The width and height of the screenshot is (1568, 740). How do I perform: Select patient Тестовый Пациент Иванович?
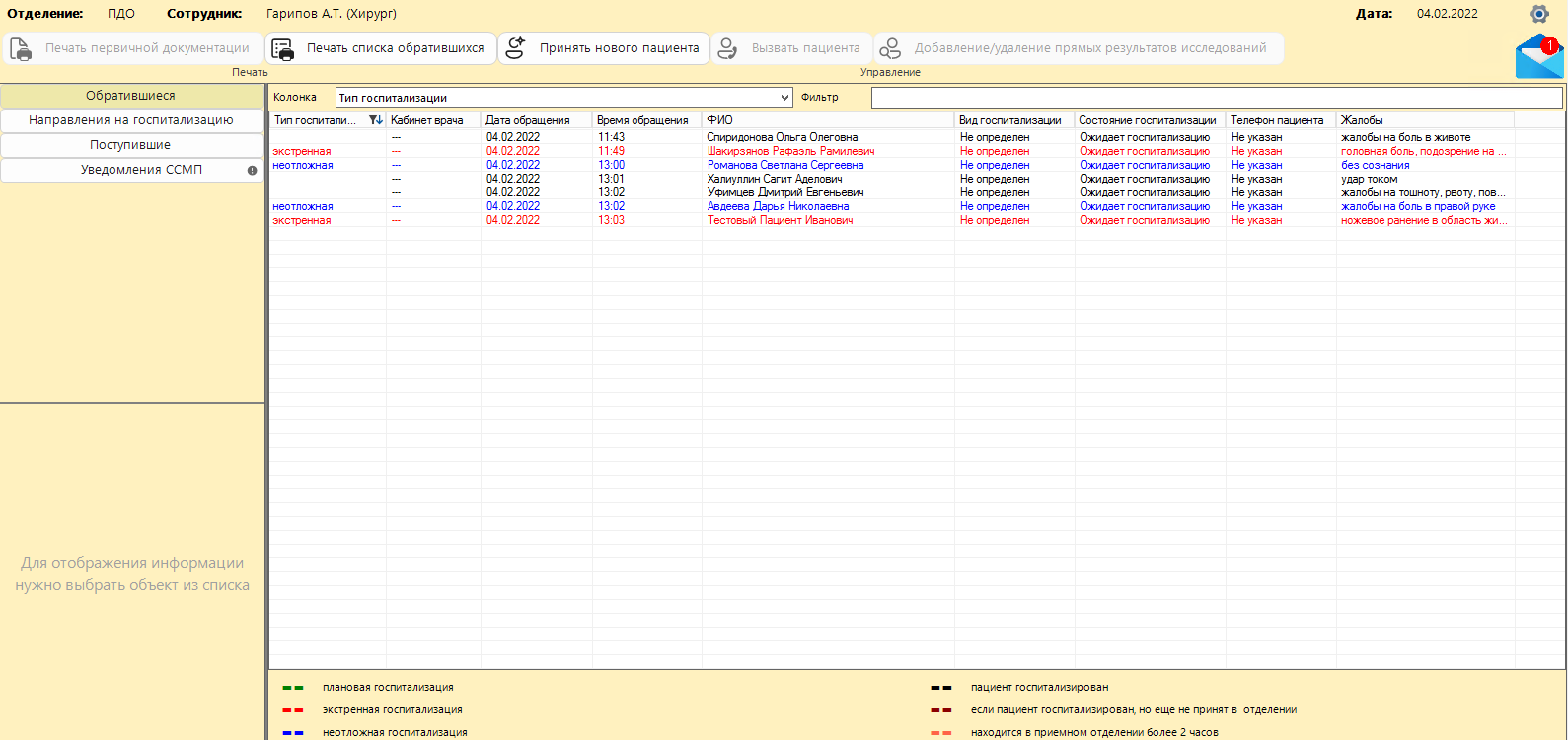[x=780, y=220]
